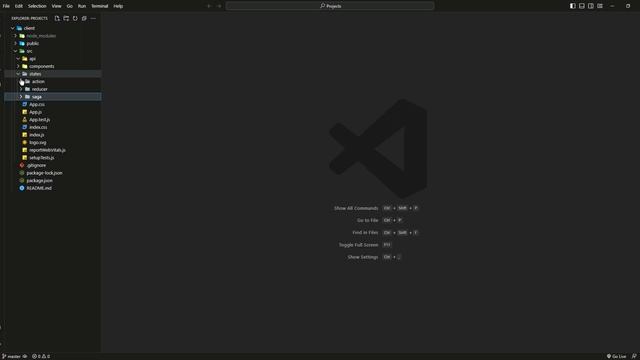640x360 pixels.
Task: Click the node_modules folder icon
Action: tap(22, 36)
